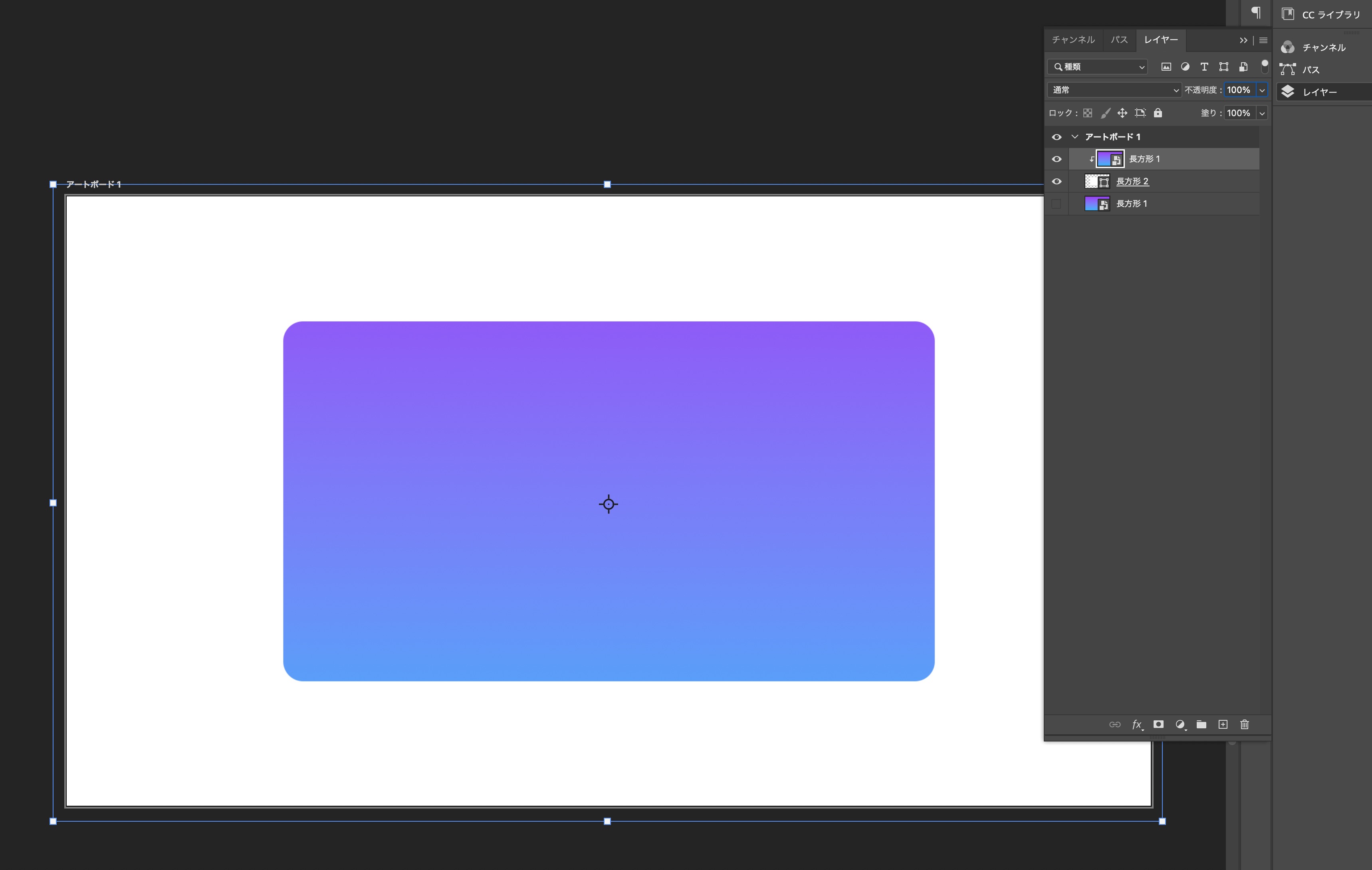Lock image pixels brush icon

(x=1105, y=113)
